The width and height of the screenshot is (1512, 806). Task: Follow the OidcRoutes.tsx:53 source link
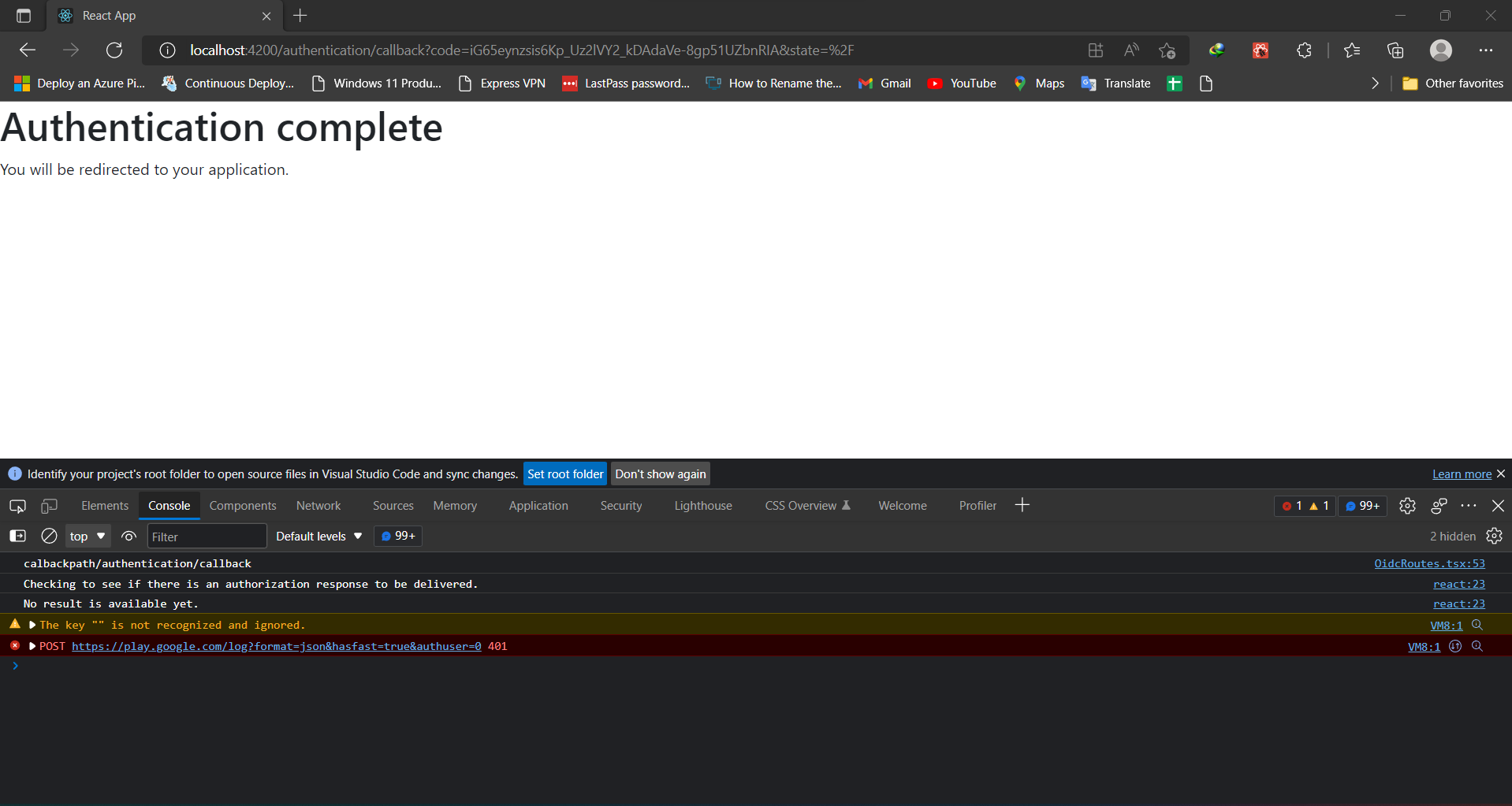click(1428, 563)
